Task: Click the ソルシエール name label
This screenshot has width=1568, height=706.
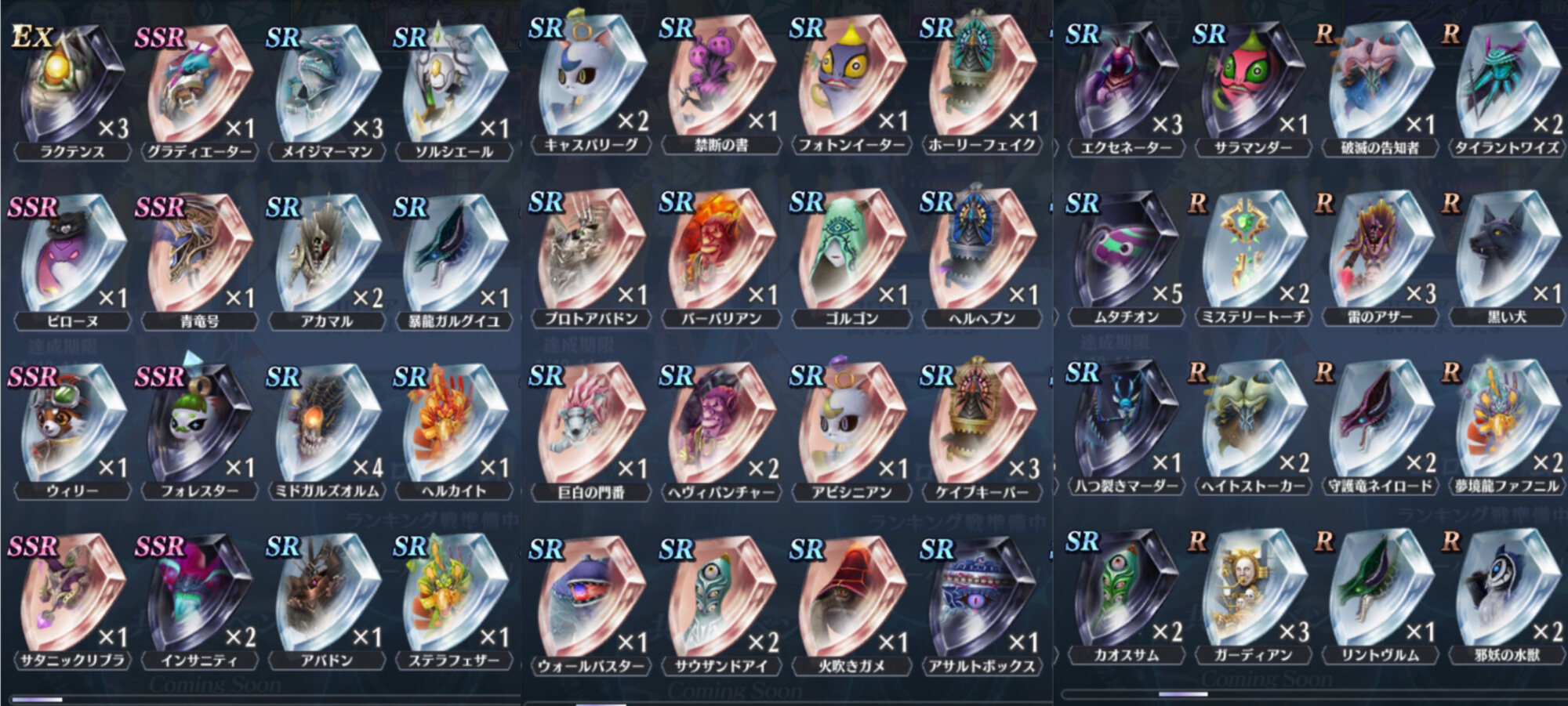Action: click(454, 151)
